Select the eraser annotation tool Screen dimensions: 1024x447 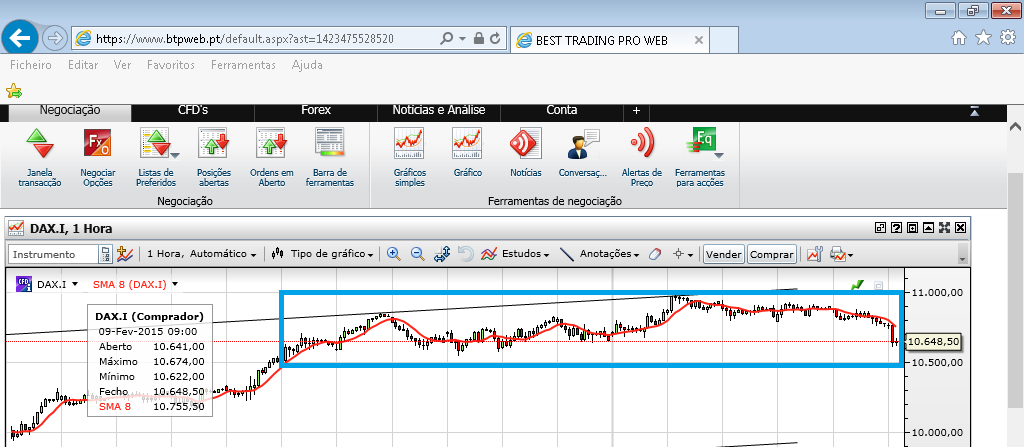tap(655, 254)
